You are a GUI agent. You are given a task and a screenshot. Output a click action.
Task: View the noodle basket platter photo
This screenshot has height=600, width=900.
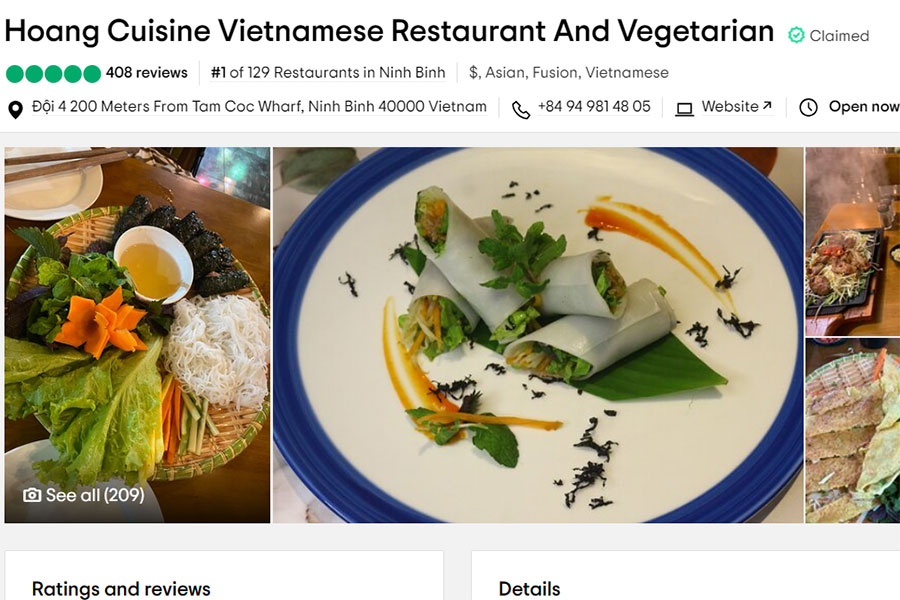(x=137, y=335)
